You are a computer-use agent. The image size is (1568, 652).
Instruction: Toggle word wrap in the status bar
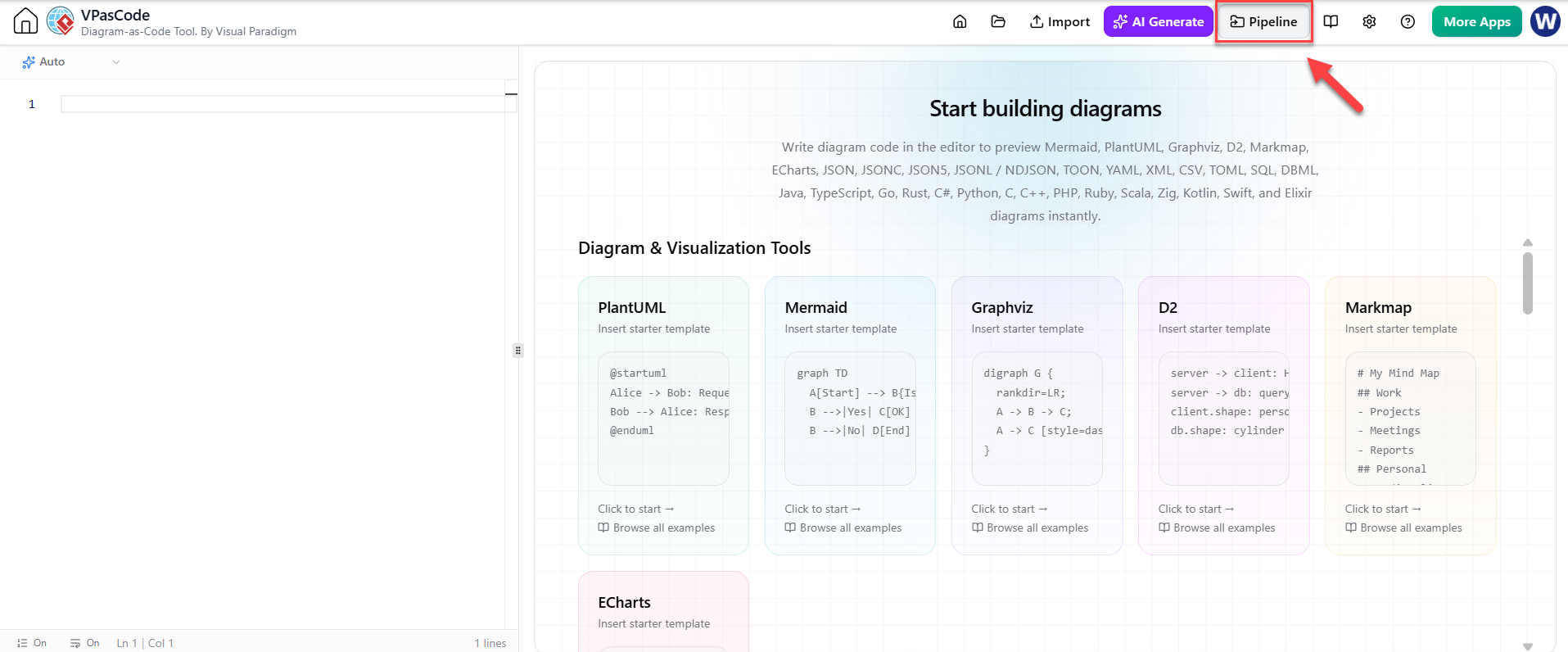[85, 643]
